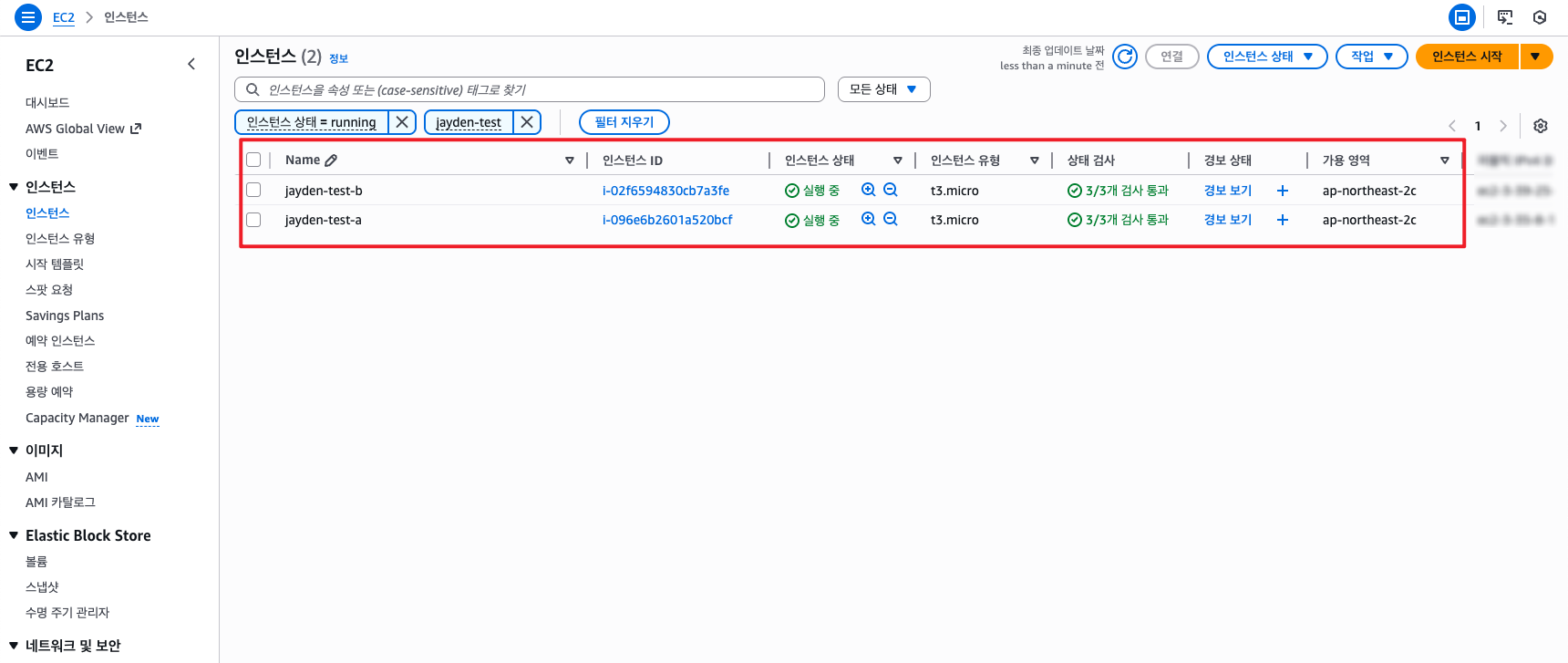
Task: Open instance ID i-02f6594830cb7a3fe link
Action: click(x=665, y=191)
